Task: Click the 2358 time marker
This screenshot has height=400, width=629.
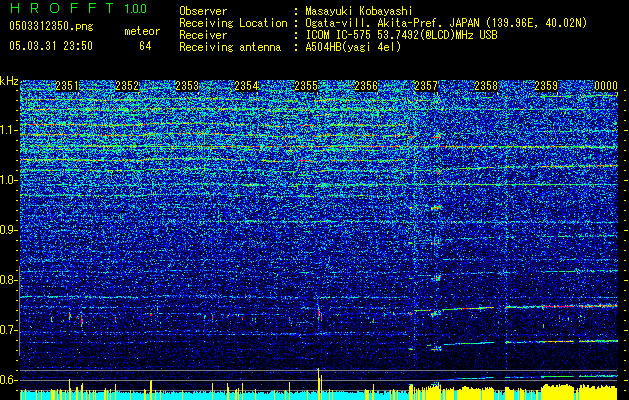Action: pyautogui.click(x=486, y=86)
